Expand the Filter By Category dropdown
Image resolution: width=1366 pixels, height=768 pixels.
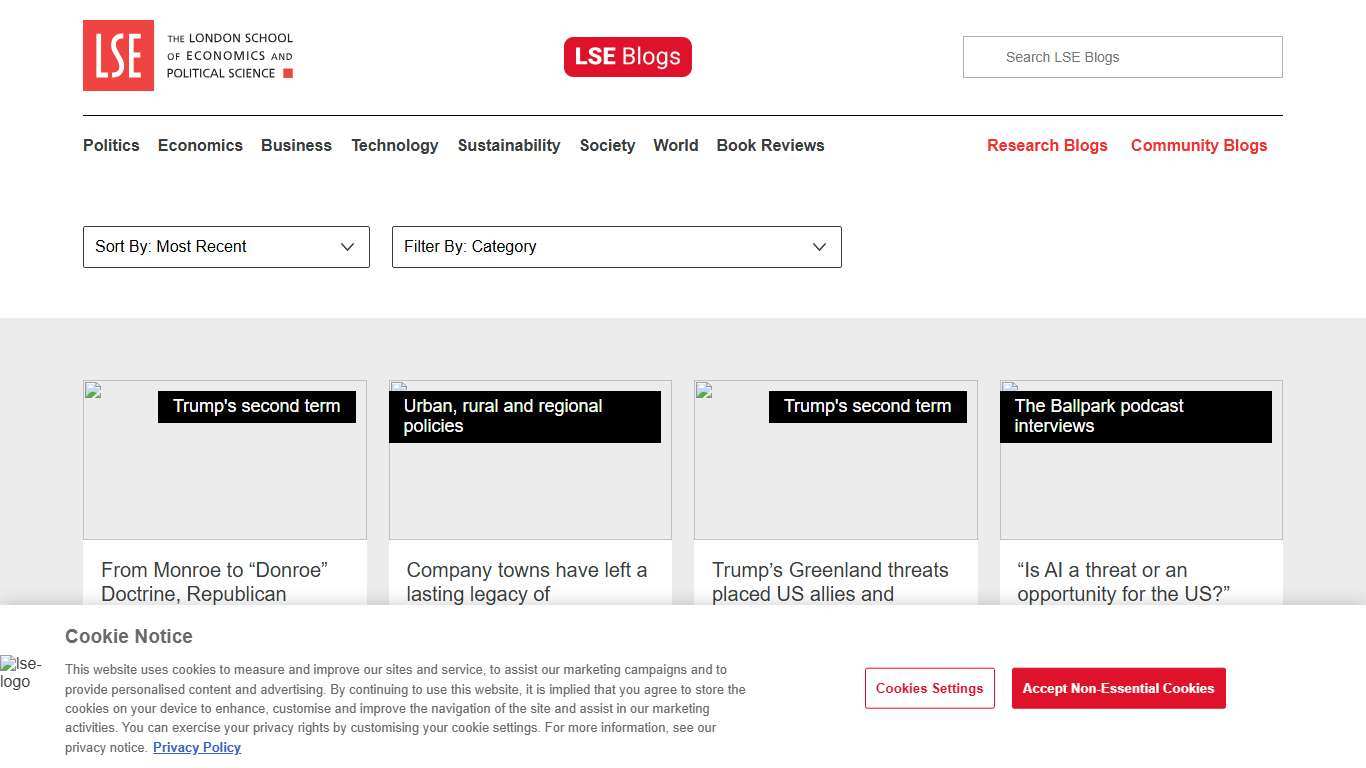(616, 247)
